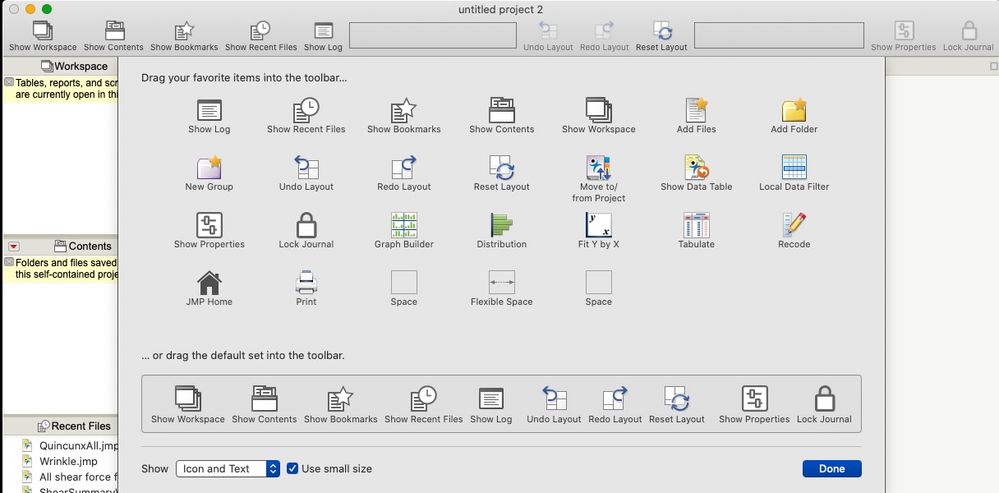The height and width of the screenshot is (493, 999).
Task: Select the Distribution icon
Action: pos(501,225)
